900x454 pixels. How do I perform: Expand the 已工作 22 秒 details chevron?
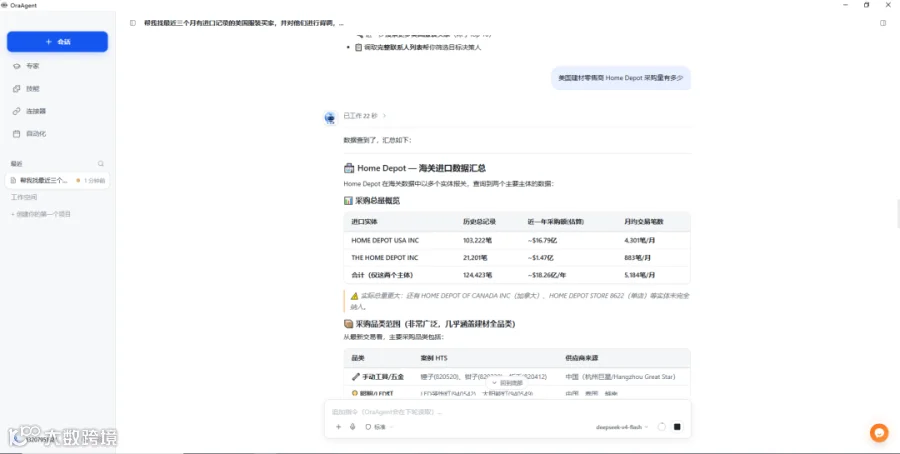tap(384, 116)
